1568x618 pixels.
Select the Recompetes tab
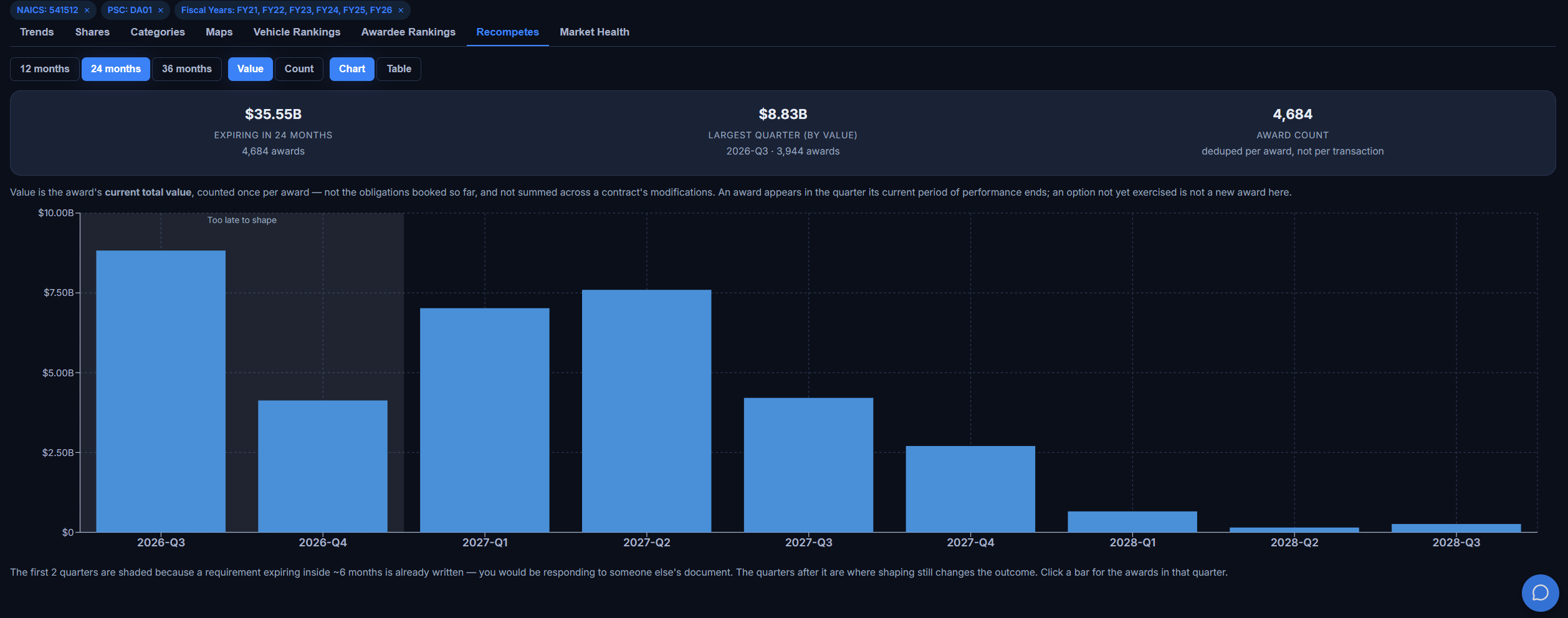507,32
